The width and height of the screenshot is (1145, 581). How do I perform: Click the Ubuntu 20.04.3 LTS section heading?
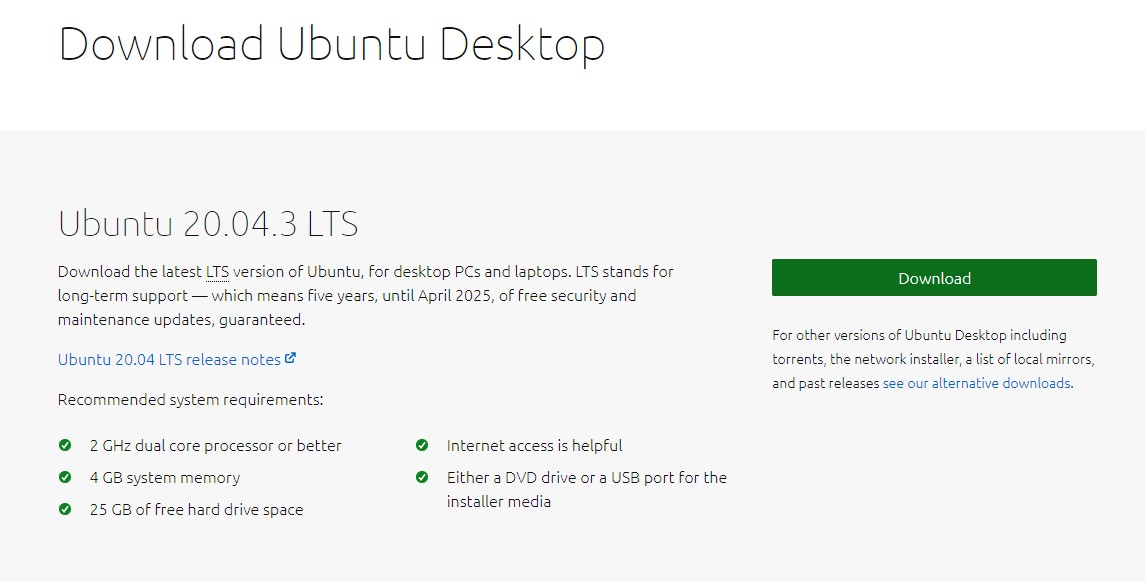(x=208, y=223)
